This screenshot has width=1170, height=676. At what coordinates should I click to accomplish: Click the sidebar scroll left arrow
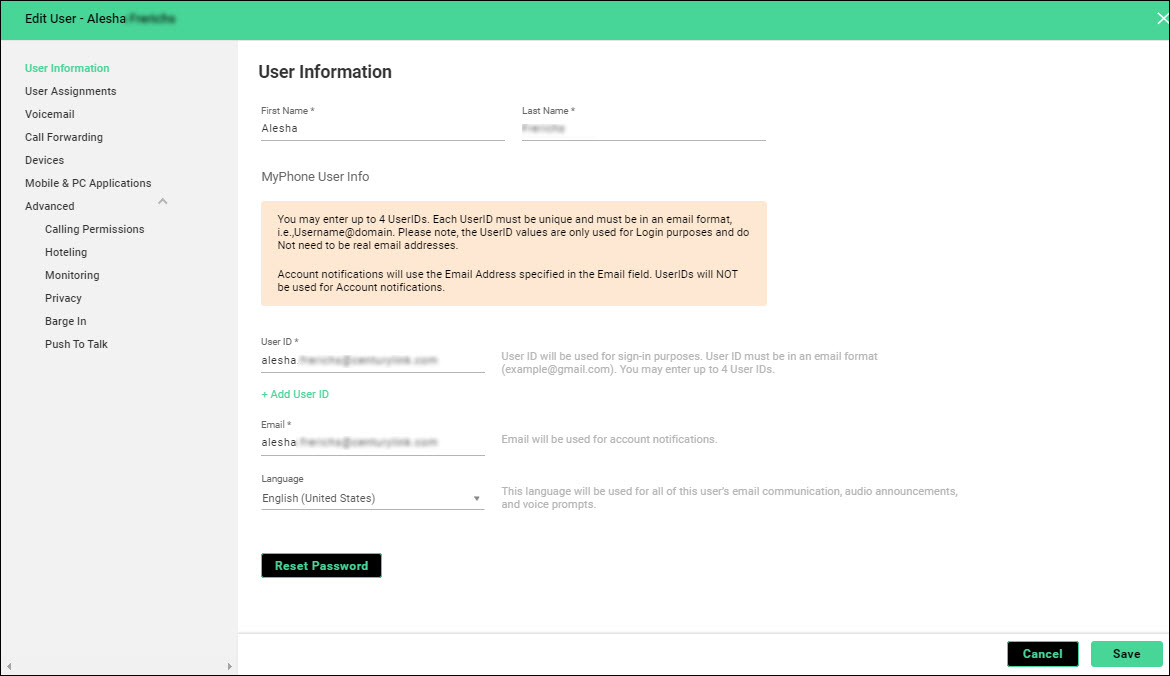(x=9, y=666)
